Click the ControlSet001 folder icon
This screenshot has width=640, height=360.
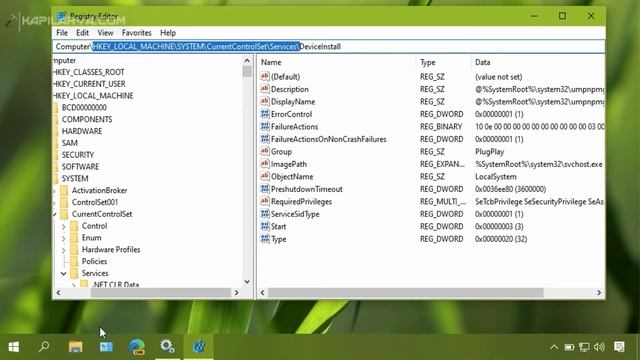click(x=64, y=202)
